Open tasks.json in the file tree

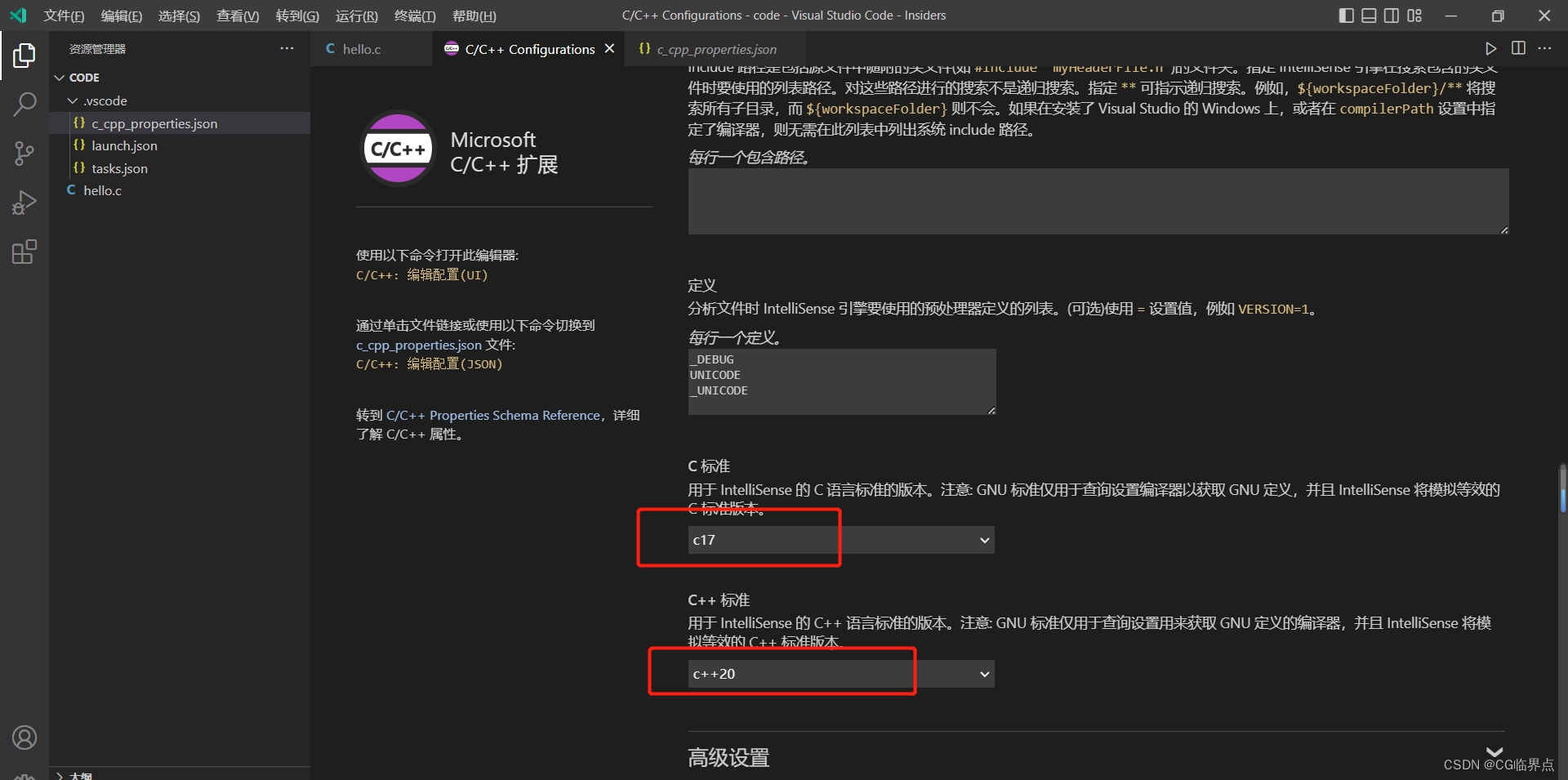(x=180, y=168)
